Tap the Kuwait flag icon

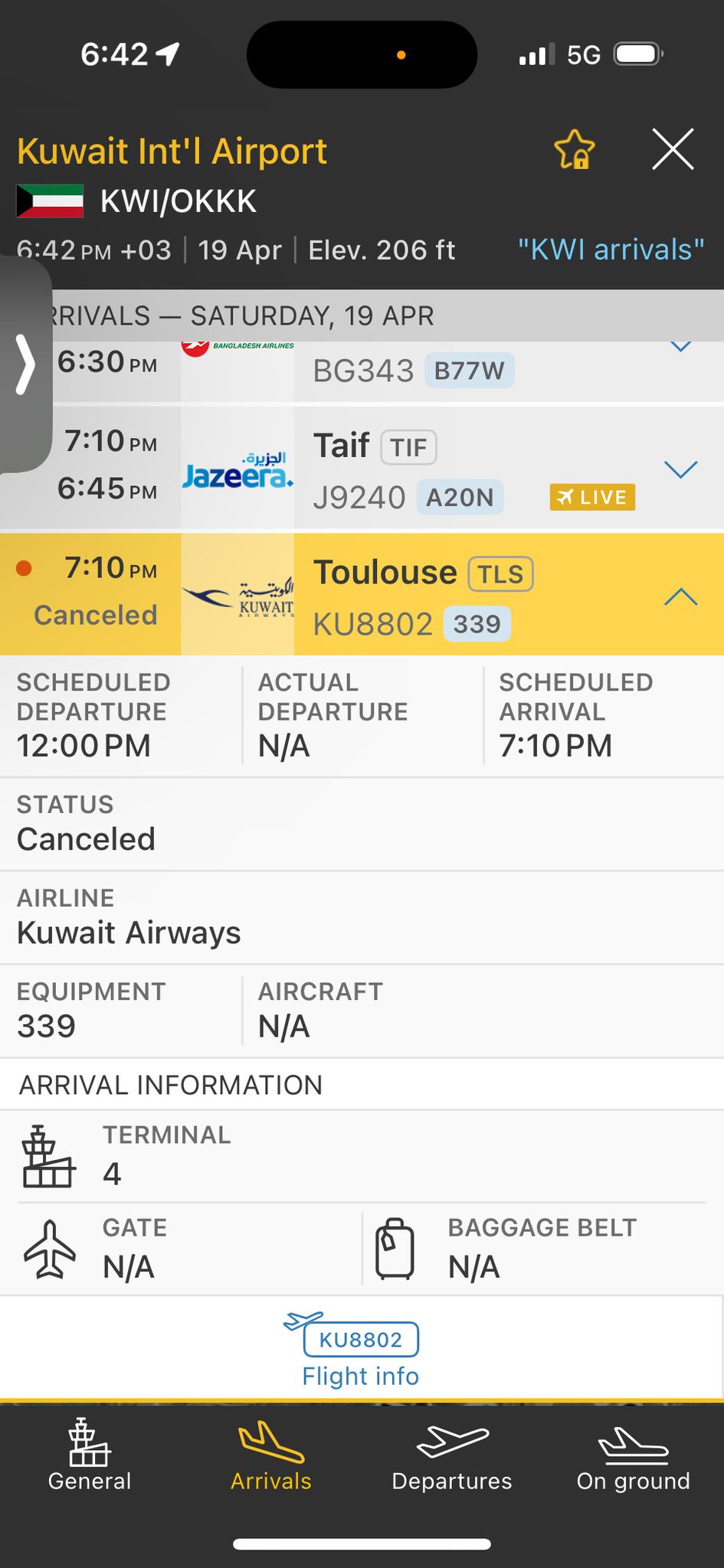tap(50, 201)
